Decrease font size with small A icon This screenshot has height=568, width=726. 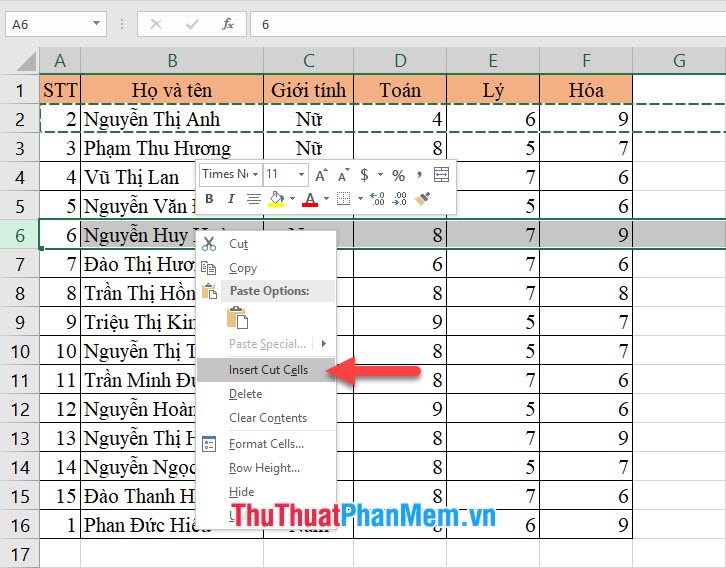coord(343,175)
